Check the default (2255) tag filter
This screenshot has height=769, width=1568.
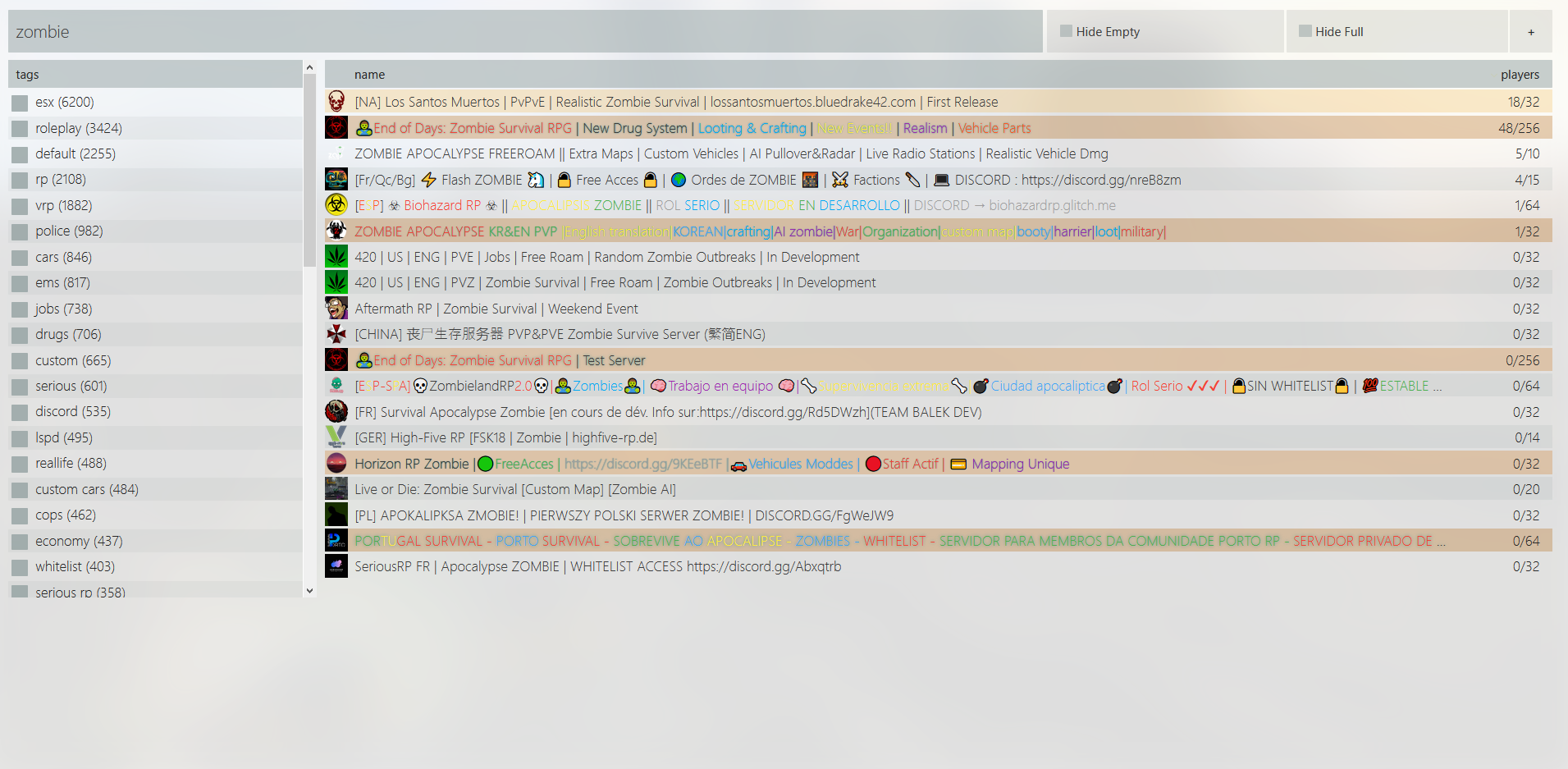click(20, 154)
